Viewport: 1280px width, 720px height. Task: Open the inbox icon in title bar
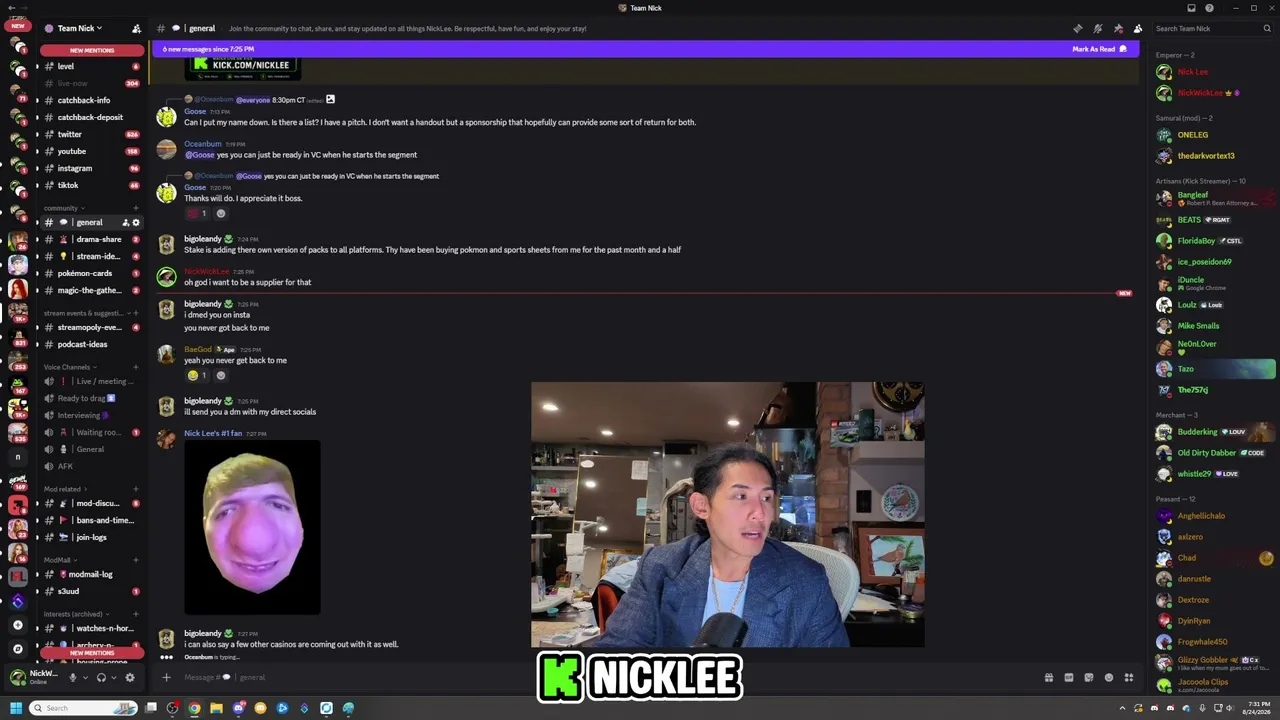[x=1191, y=8]
